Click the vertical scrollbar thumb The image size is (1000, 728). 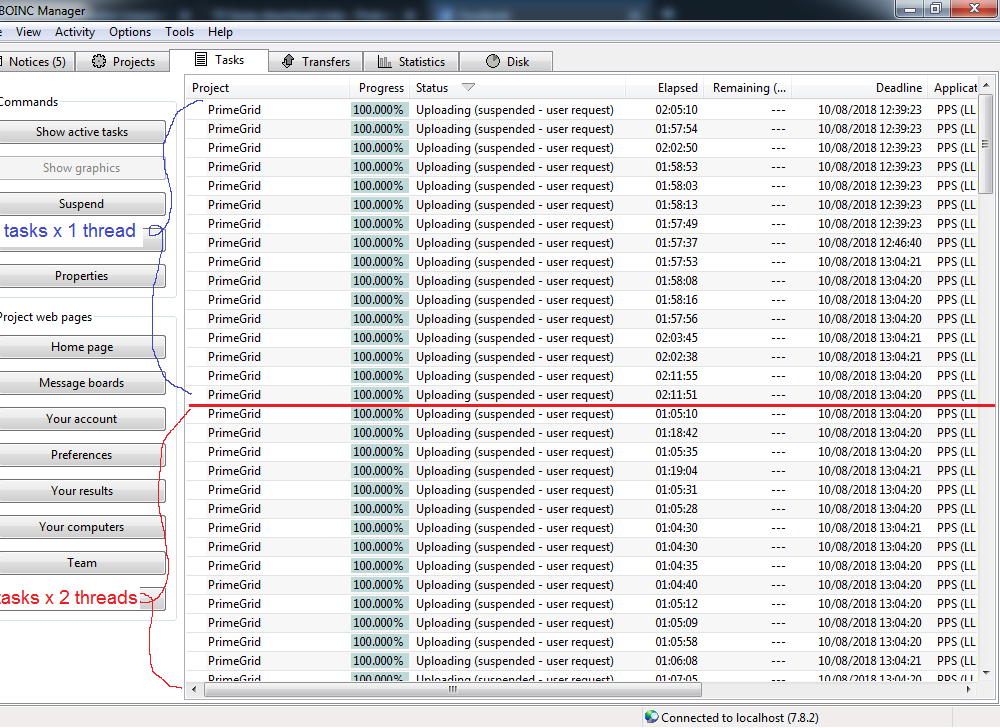(x=986, y=143)
